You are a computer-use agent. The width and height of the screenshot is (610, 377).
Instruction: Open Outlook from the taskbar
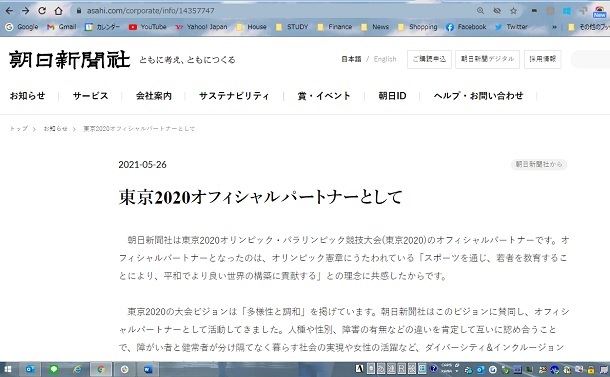click(x=30, y=369)
